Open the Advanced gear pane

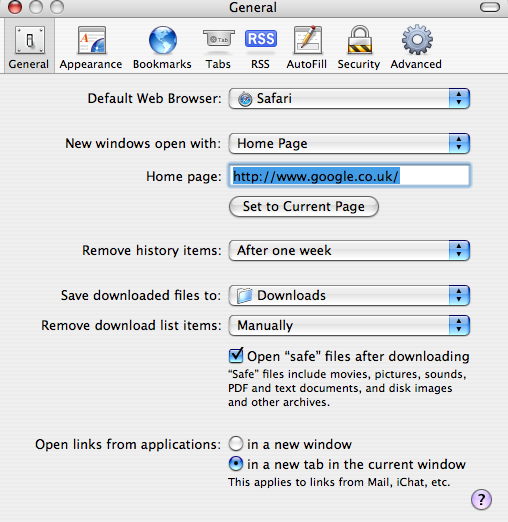tap(416, 47)
